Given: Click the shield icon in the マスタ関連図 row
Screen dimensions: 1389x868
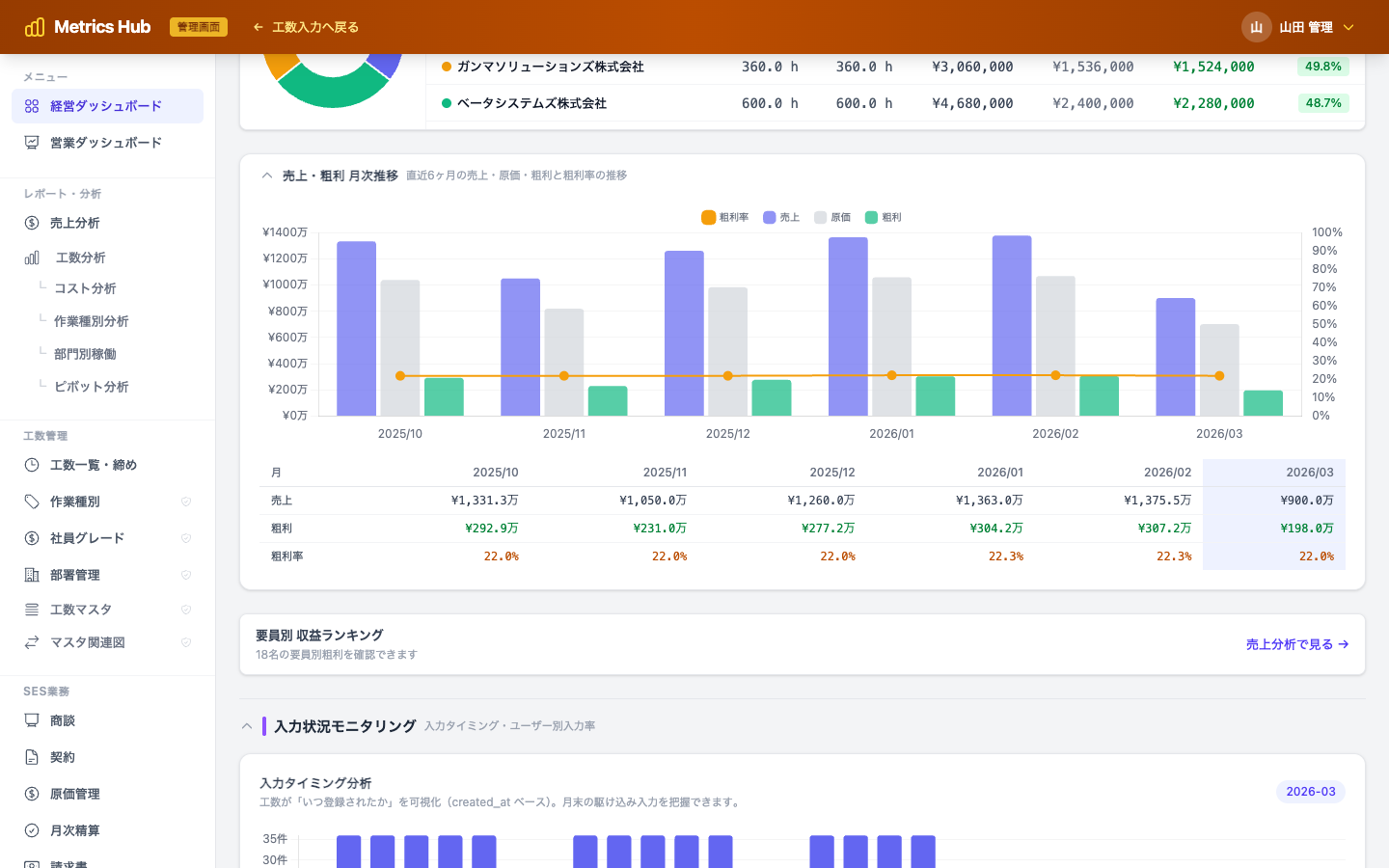Looking at the screenshot, I should [186, 642].
